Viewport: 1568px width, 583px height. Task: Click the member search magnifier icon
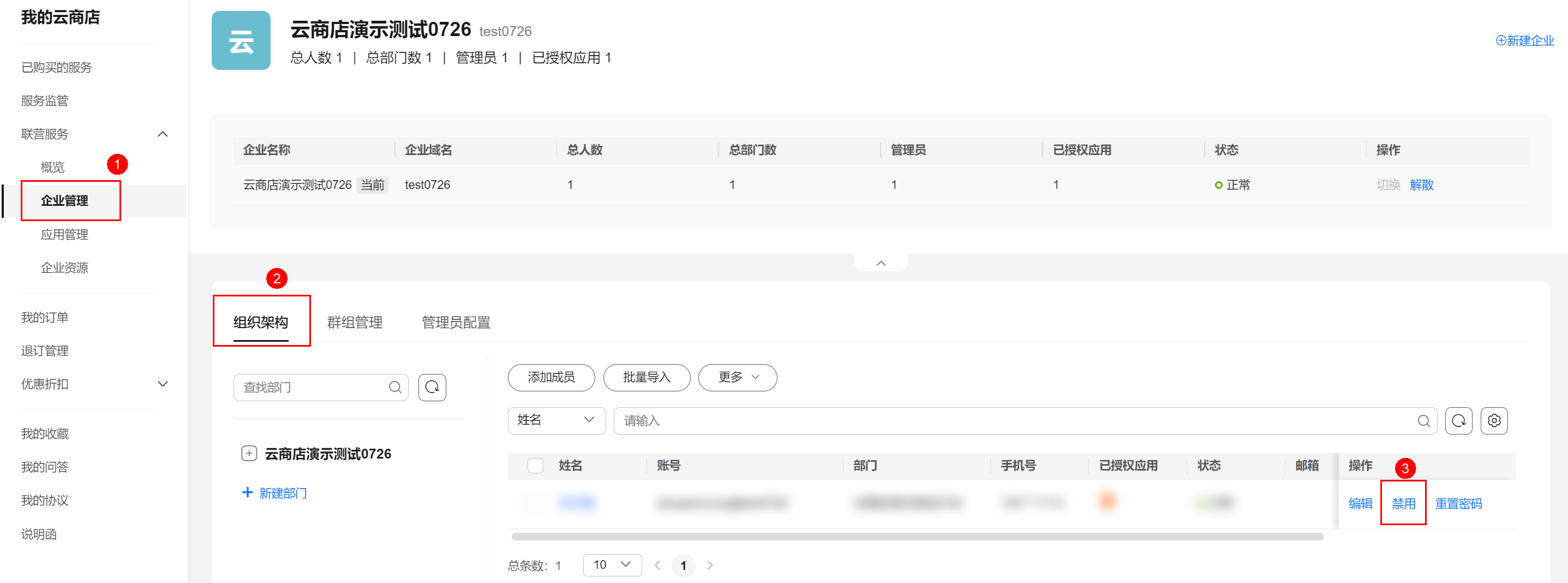(1423, 421)
